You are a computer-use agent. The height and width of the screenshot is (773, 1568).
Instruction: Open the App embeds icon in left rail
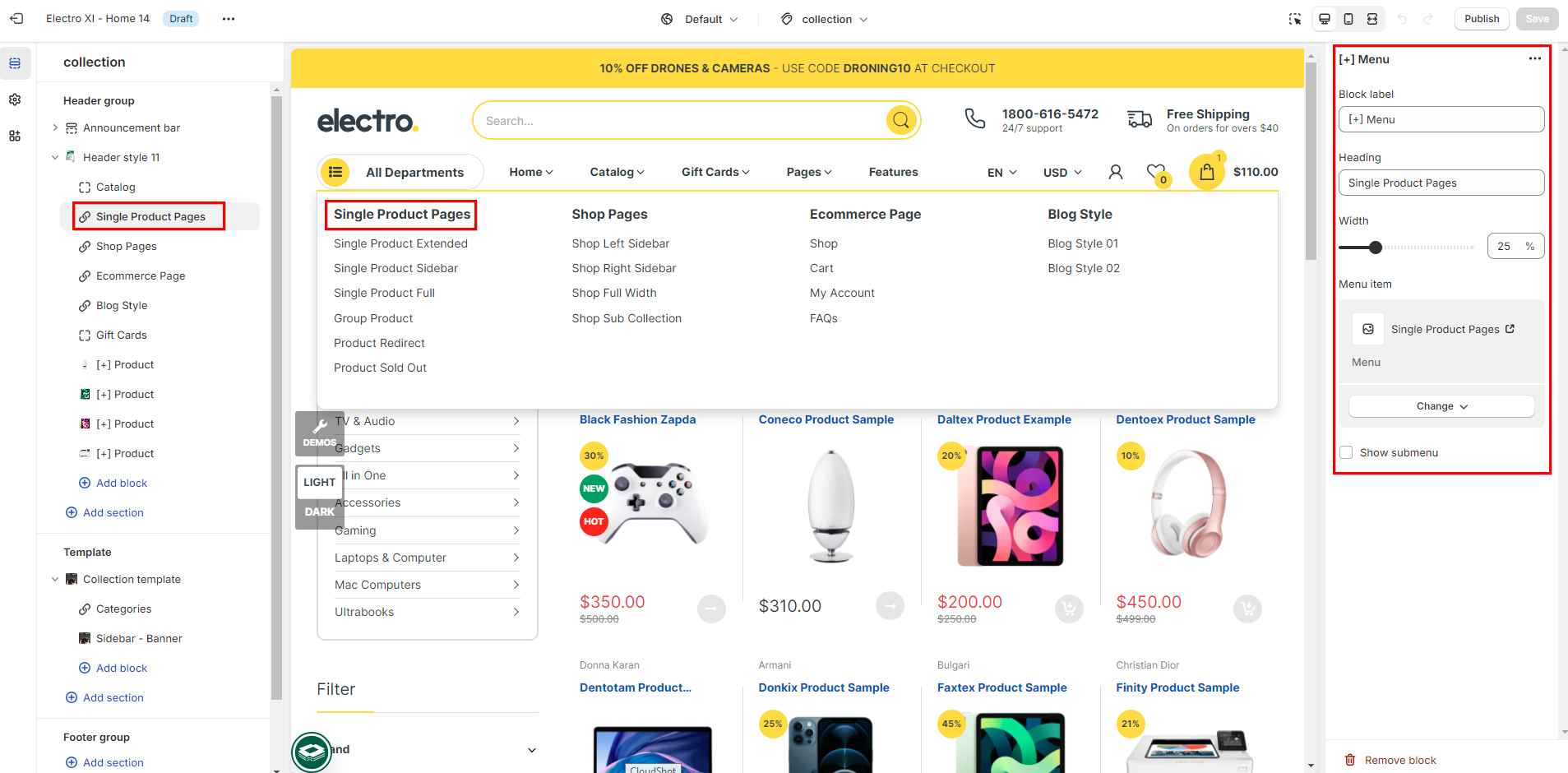15,136
